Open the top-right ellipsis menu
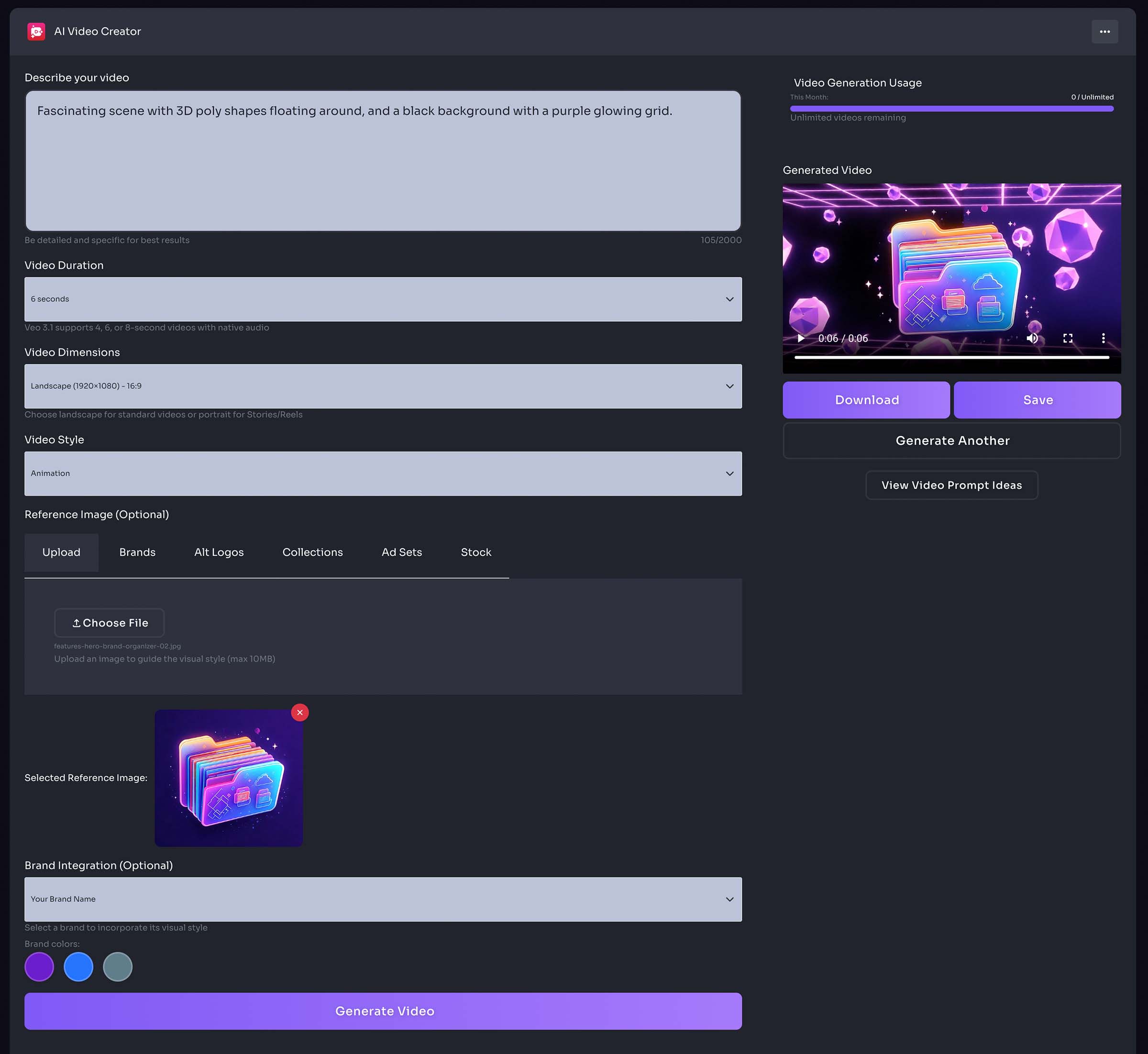Viewport: 1148px width, 1054px height. point(1104,32)
